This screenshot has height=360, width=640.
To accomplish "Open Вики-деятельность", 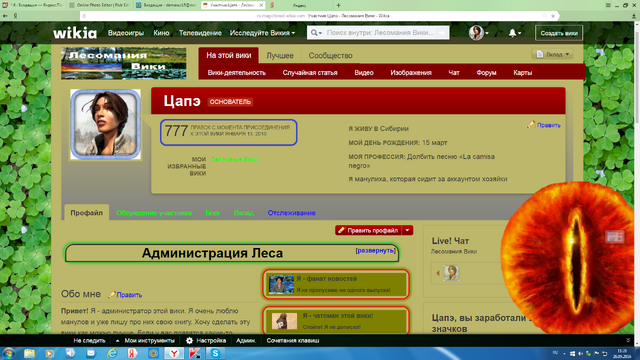I will pyautogui.click(x=236, y=73).
